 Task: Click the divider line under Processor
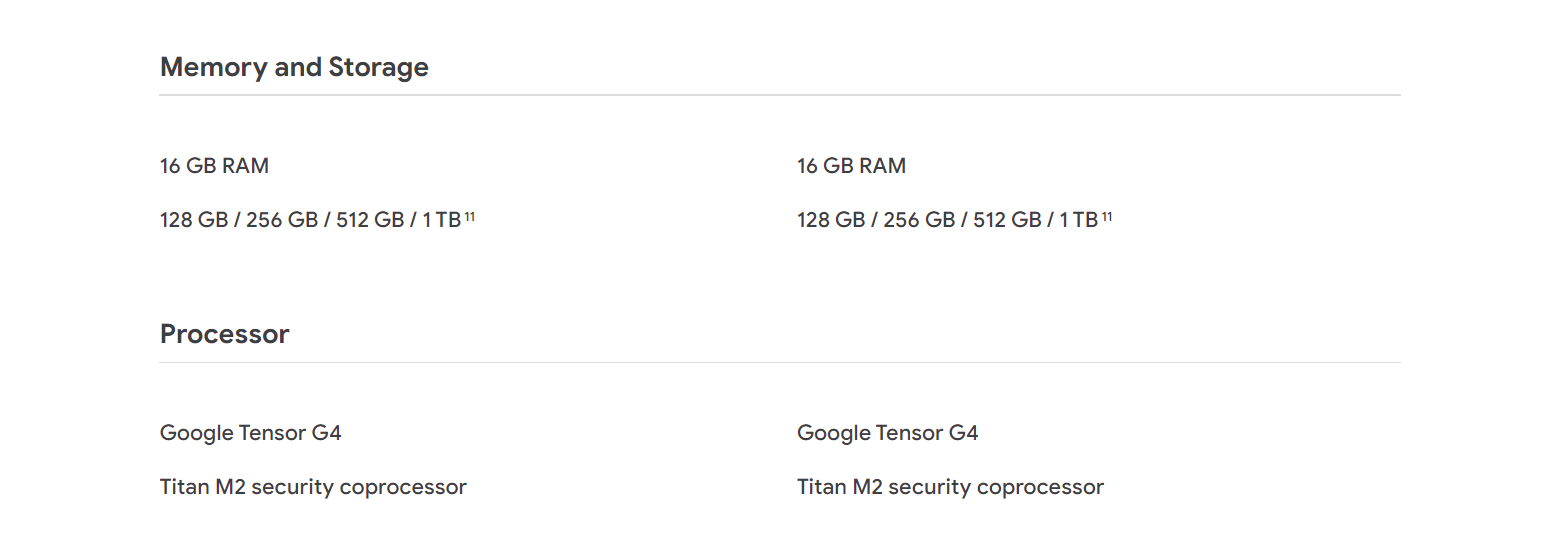pyautogui.click(x=780, y=362)
